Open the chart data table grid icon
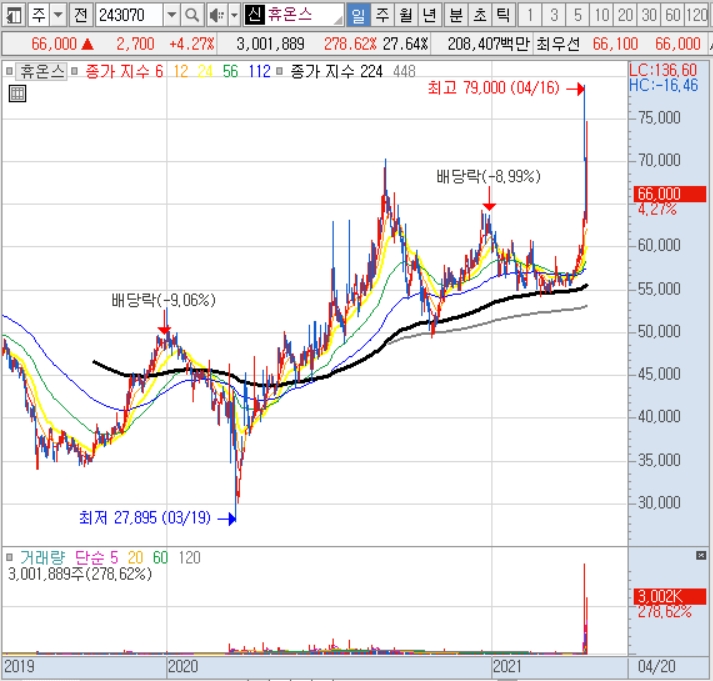 [x=17, y=94]
